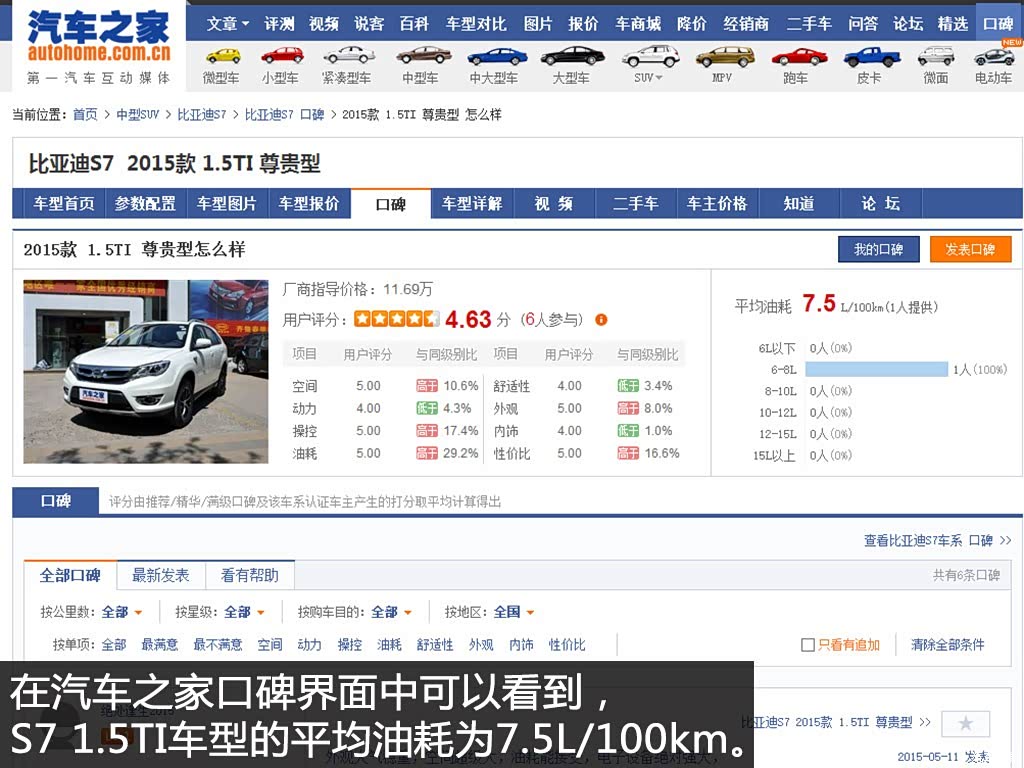Viewport: 1024px width, 768px height.
Task: Switch to the 参数配置 tab
Action: point(146,204)
